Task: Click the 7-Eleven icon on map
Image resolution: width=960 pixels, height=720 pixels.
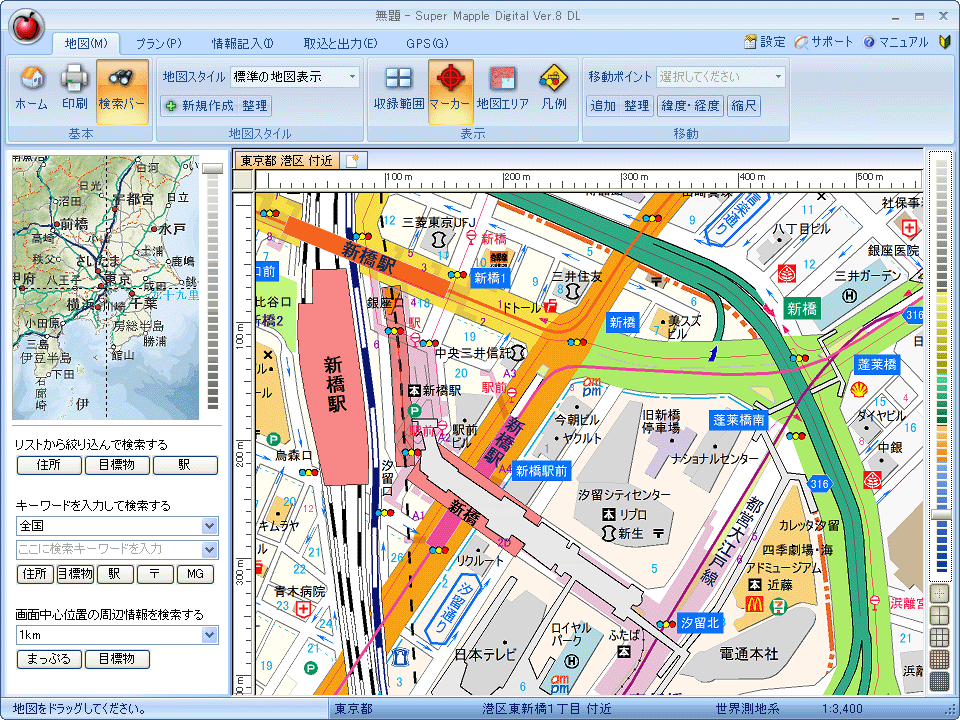Action: click(779, 607)
